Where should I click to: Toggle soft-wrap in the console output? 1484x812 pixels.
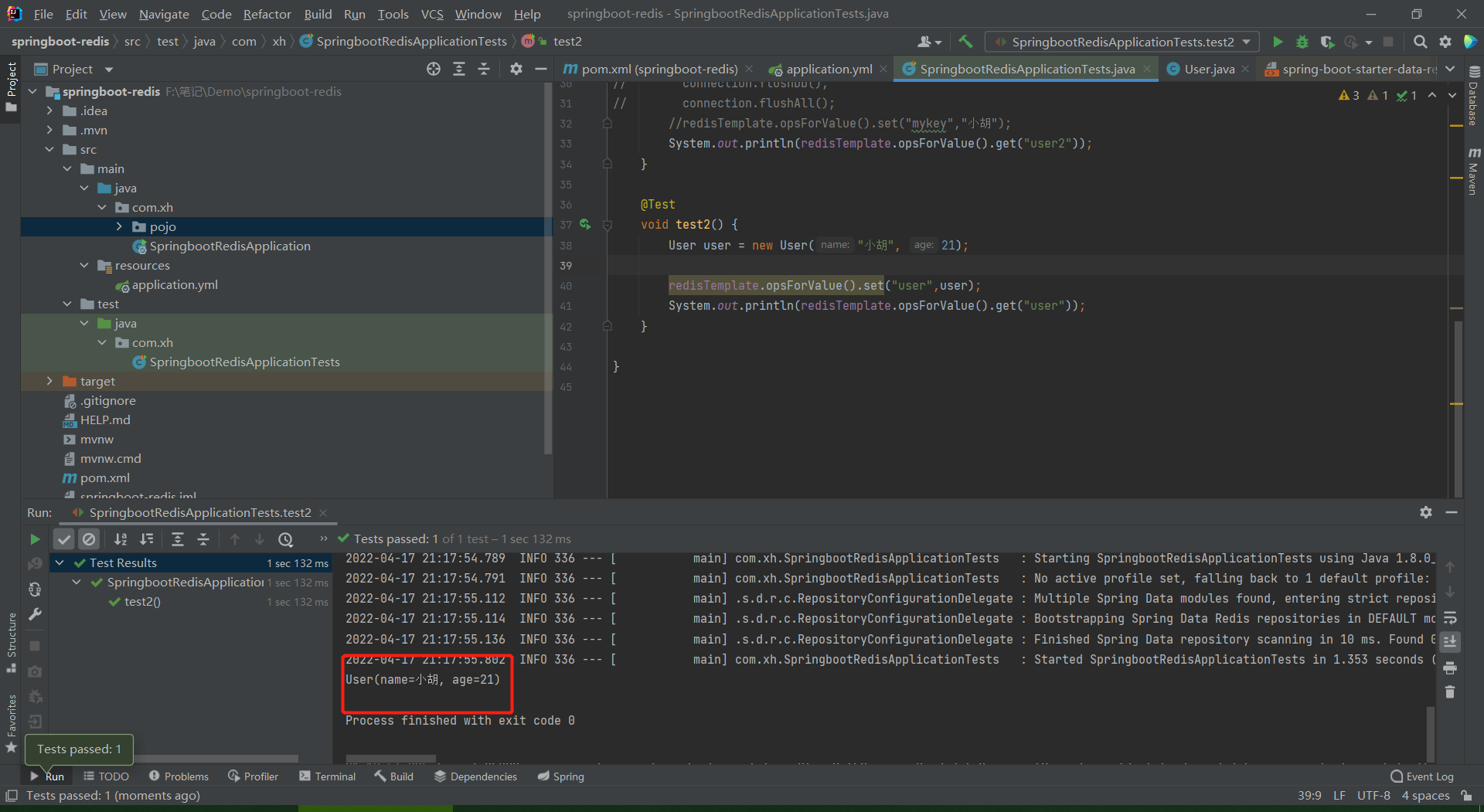click(x=1450, y=617)
